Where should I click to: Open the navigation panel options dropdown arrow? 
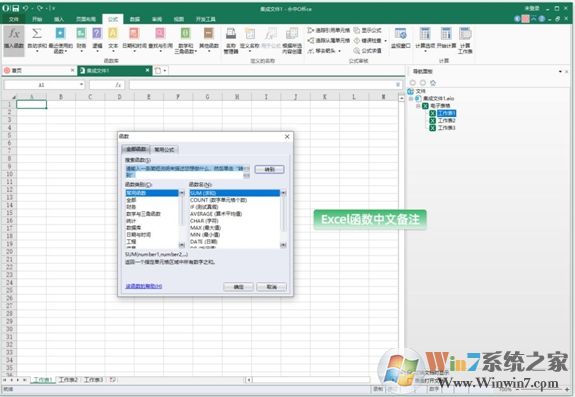(x=560, y=71)
